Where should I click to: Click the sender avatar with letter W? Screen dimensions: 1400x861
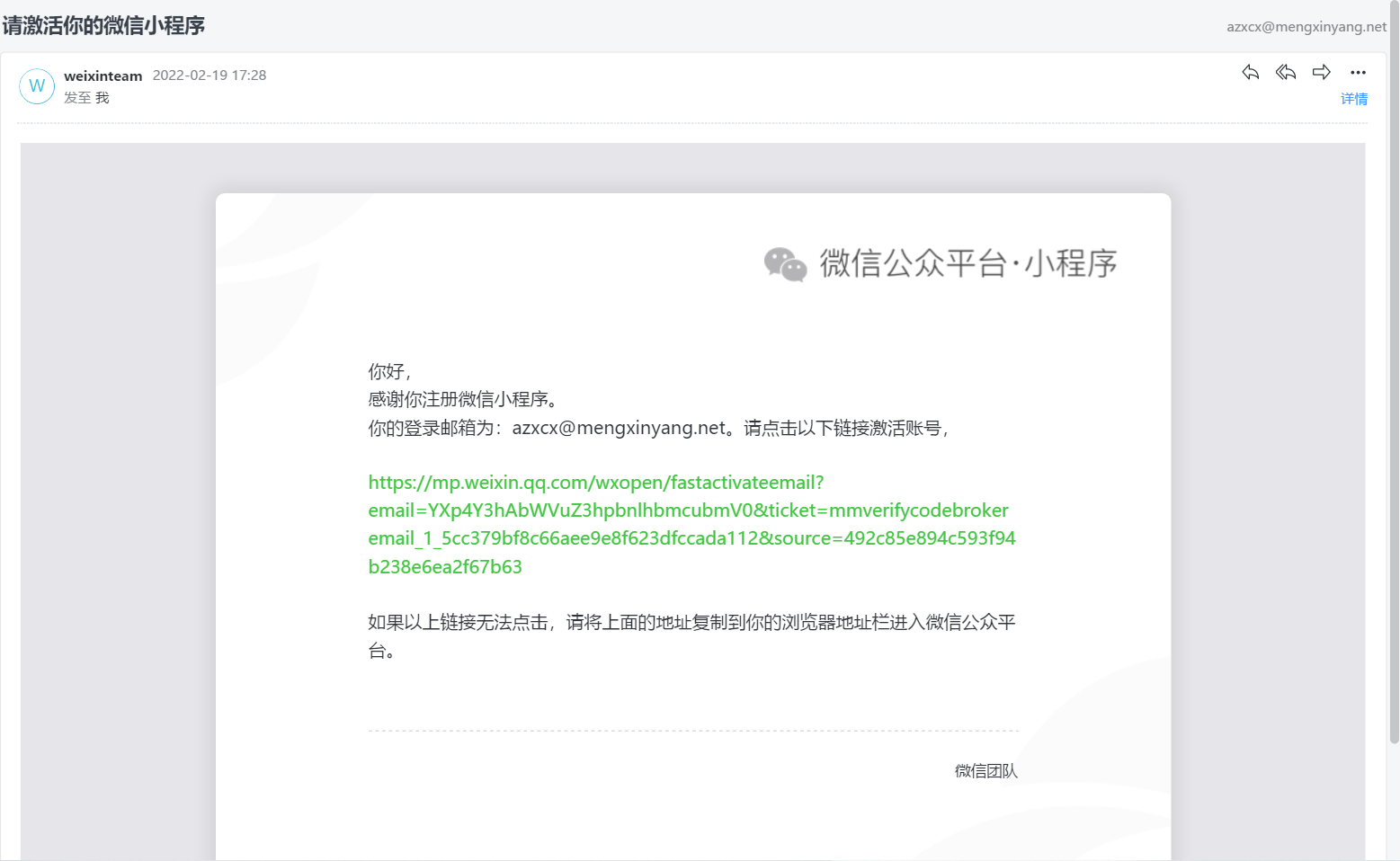(37, 86)
